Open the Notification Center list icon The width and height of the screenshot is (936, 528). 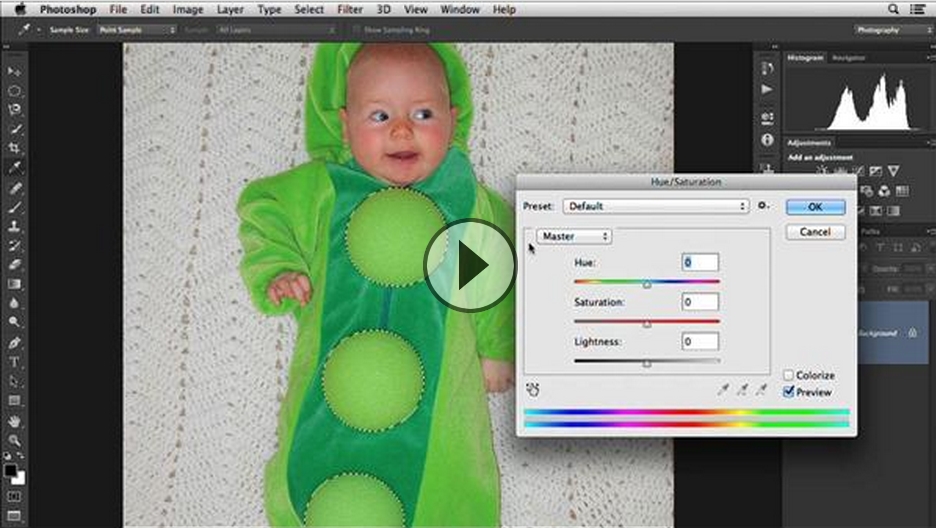(x=917, y=9)
